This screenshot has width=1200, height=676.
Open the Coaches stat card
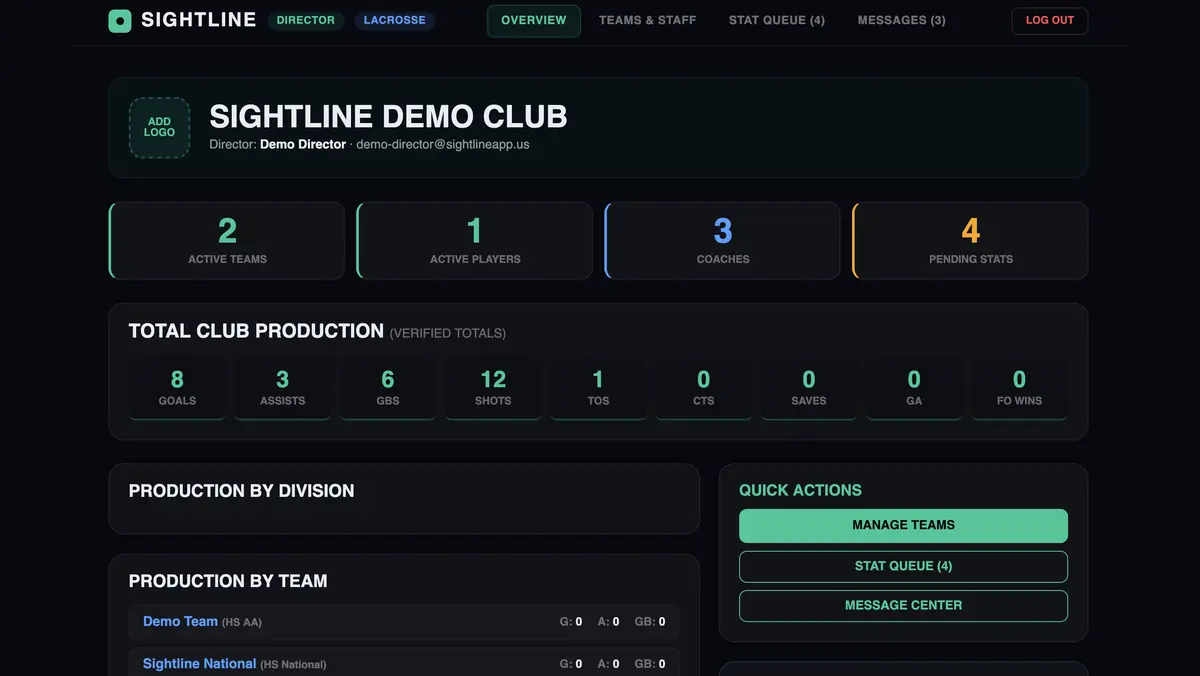[723, 241]
